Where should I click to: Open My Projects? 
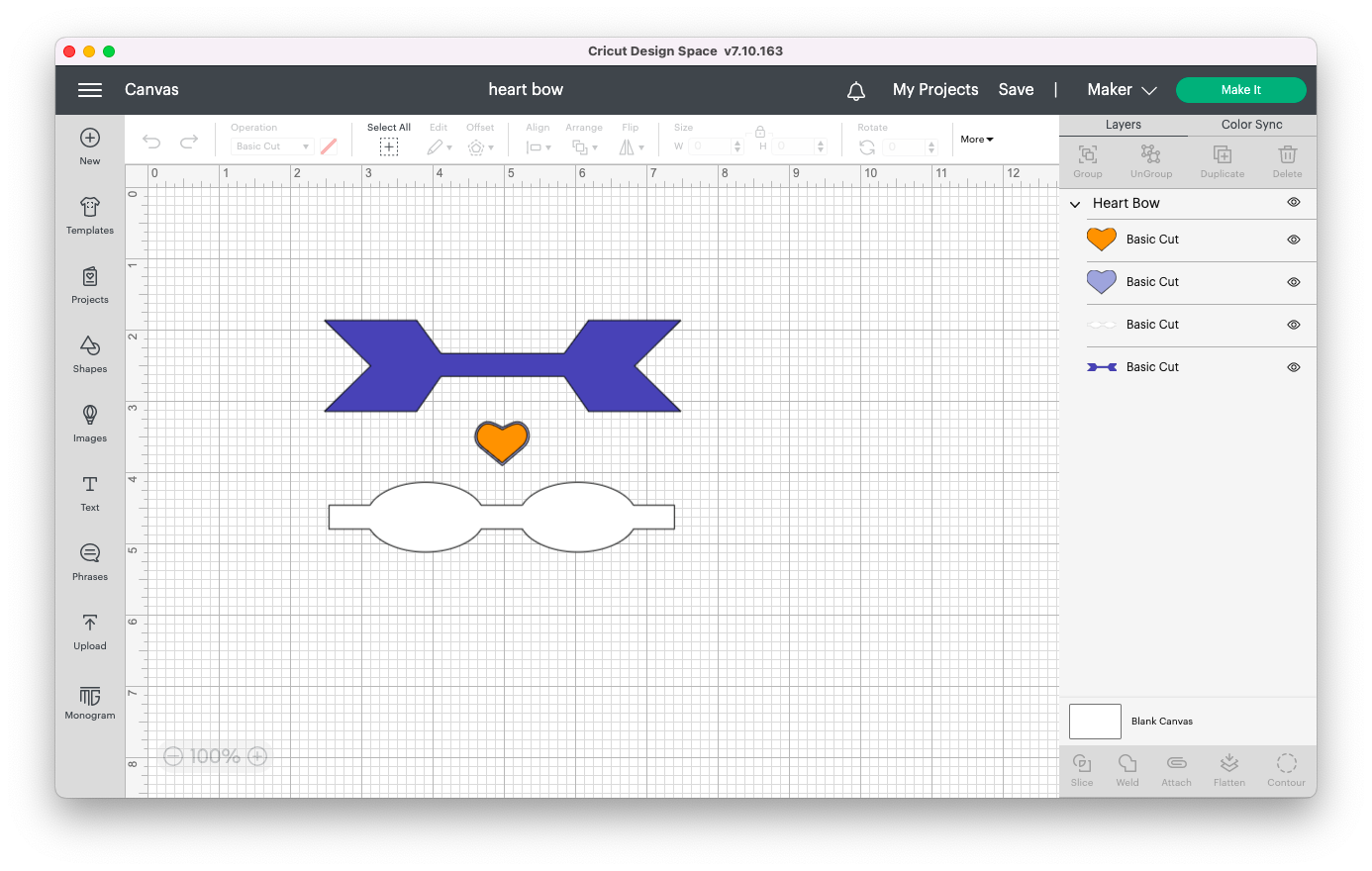[x=934, y=90]
